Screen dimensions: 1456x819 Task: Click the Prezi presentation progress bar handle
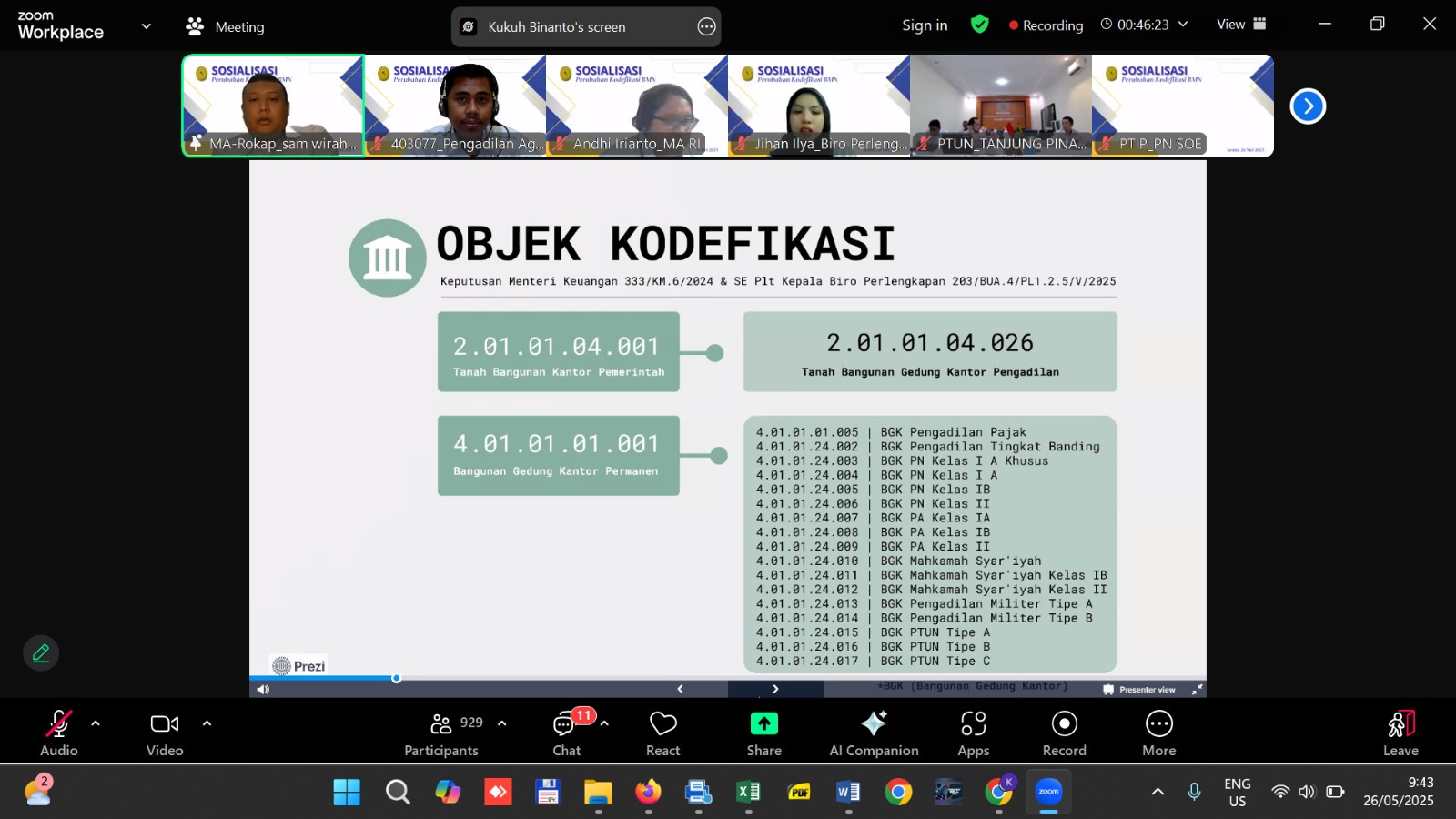[396, 678]
